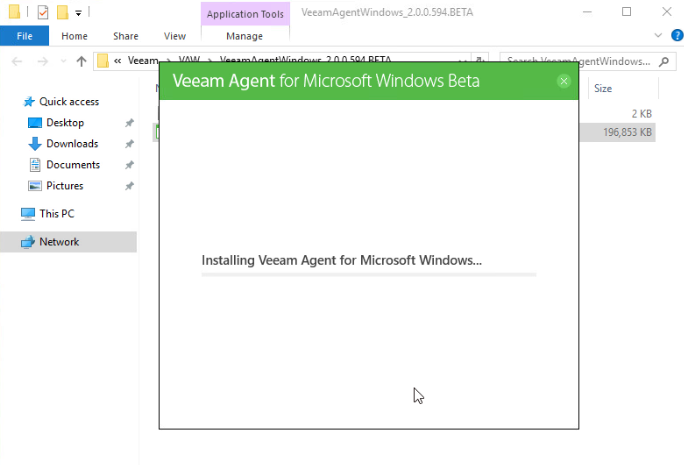
Task: Click the Desktop icon in sidebar
Action: [35, 123]
